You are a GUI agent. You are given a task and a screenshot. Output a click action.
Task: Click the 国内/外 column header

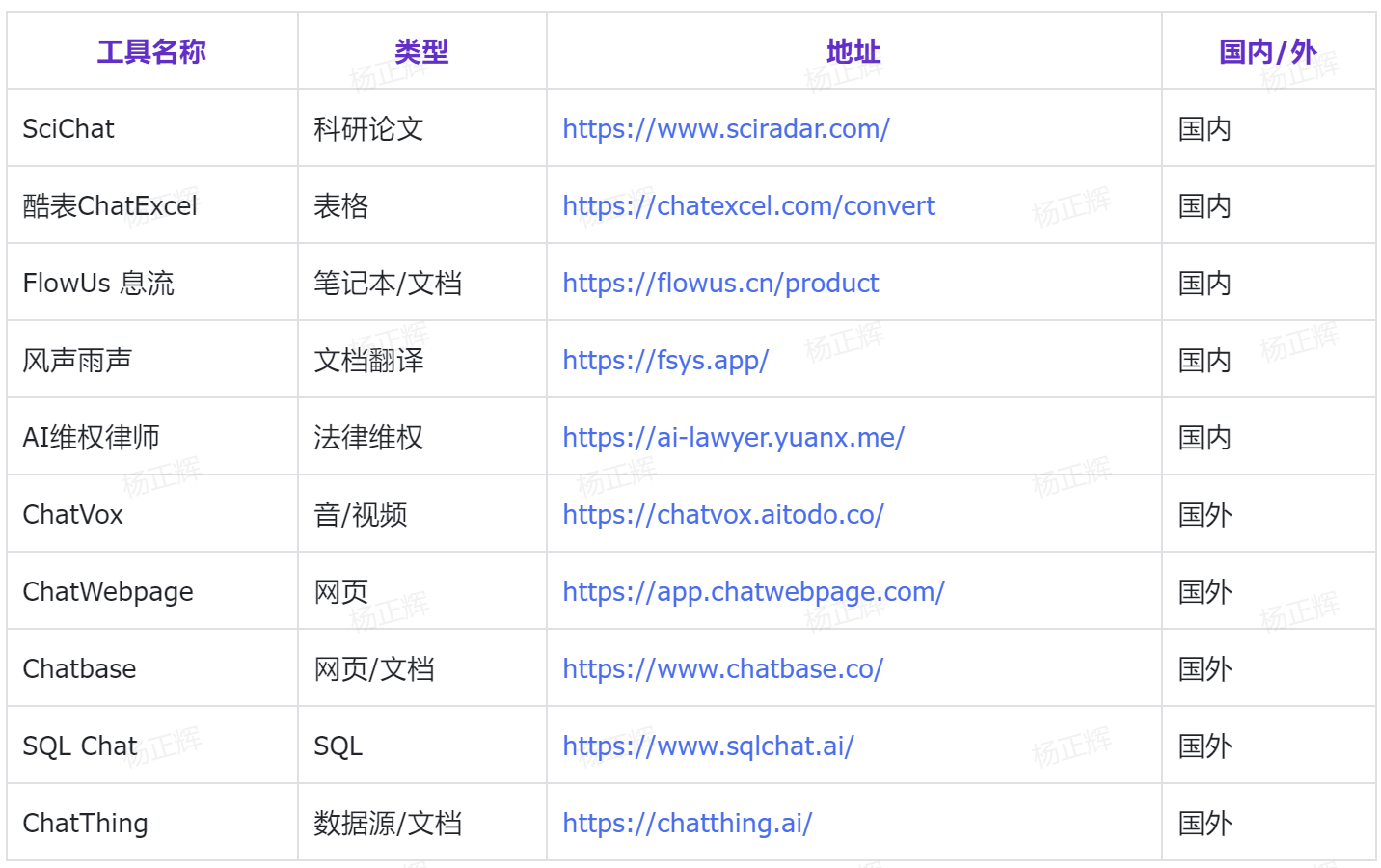pos(1267,51)
